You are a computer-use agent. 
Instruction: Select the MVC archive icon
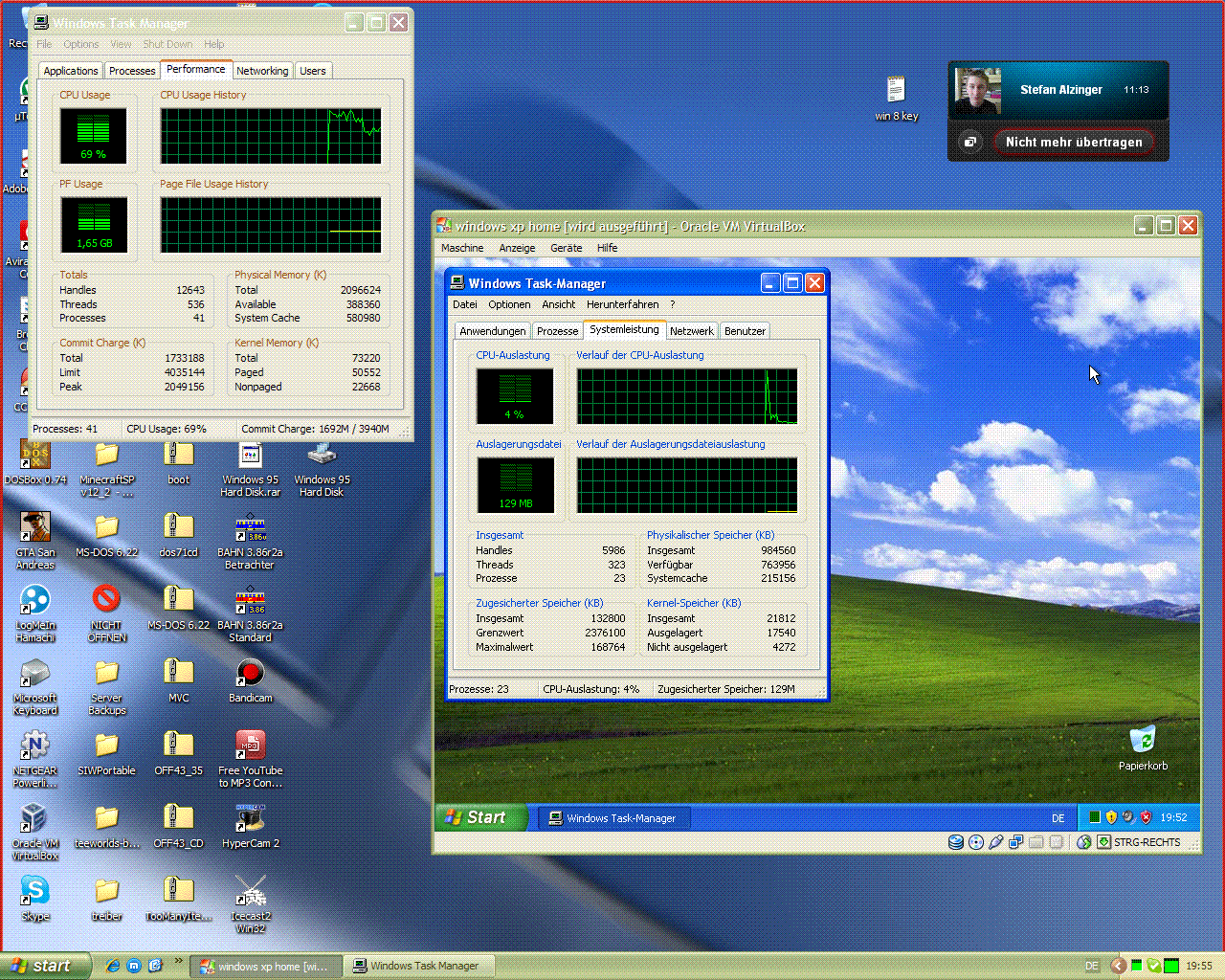(x=179, y=673)
